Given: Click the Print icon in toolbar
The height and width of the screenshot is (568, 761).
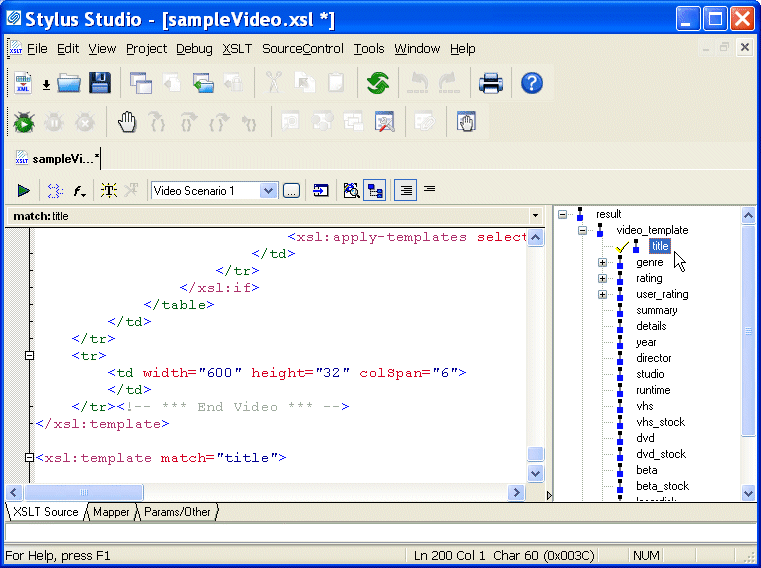Looking at the screenshot, I should [x=490, y=83].
